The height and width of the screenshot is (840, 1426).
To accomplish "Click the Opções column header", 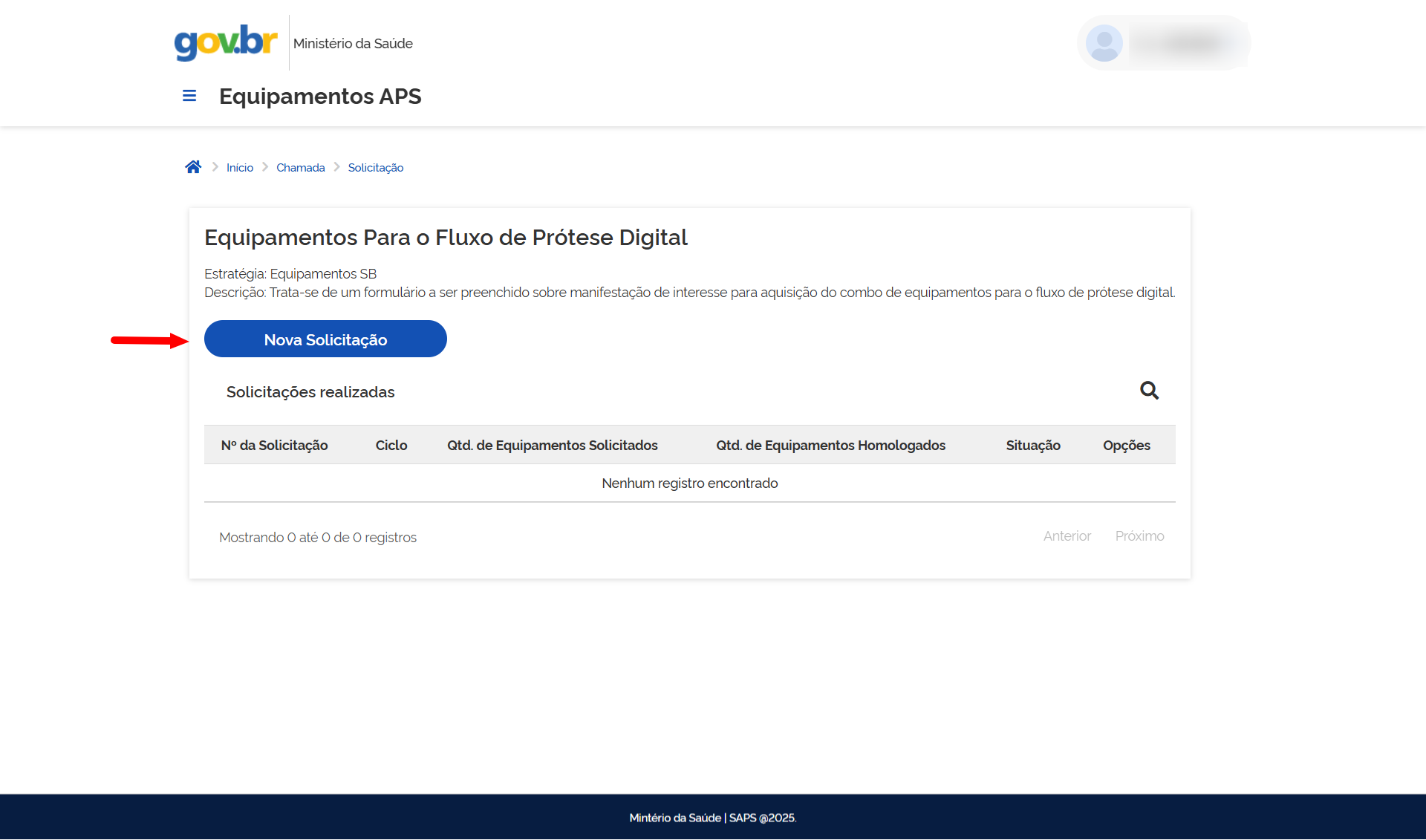I will [1126, 445].
